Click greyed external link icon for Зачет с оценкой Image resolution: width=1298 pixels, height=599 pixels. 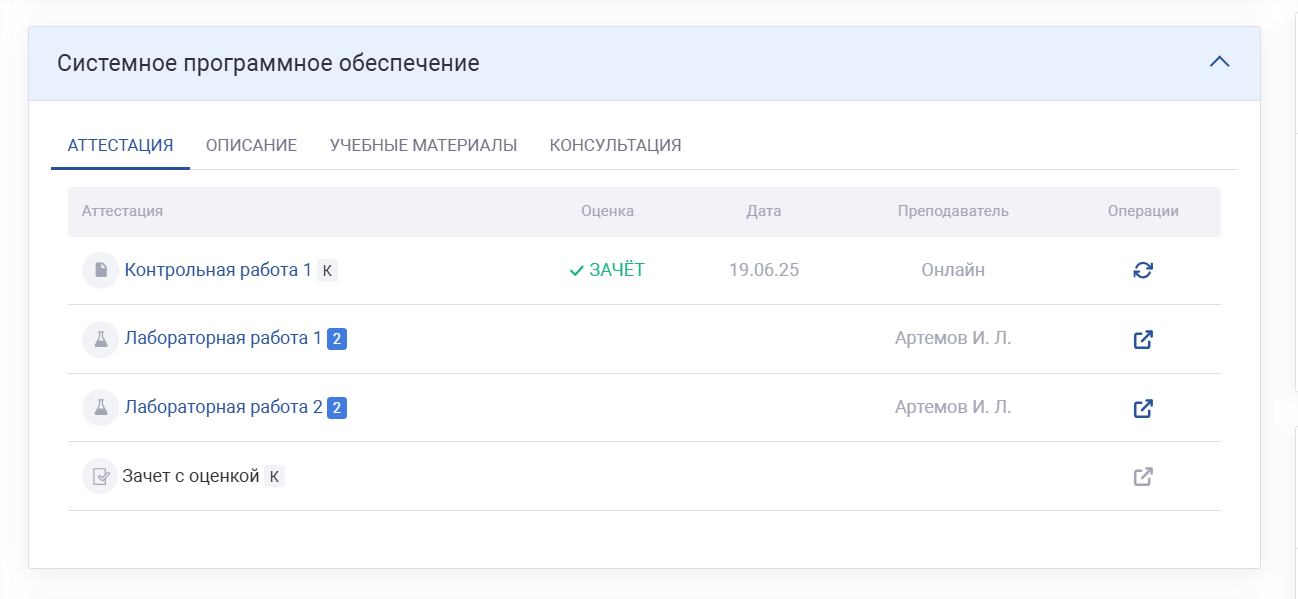point(1143,477)
